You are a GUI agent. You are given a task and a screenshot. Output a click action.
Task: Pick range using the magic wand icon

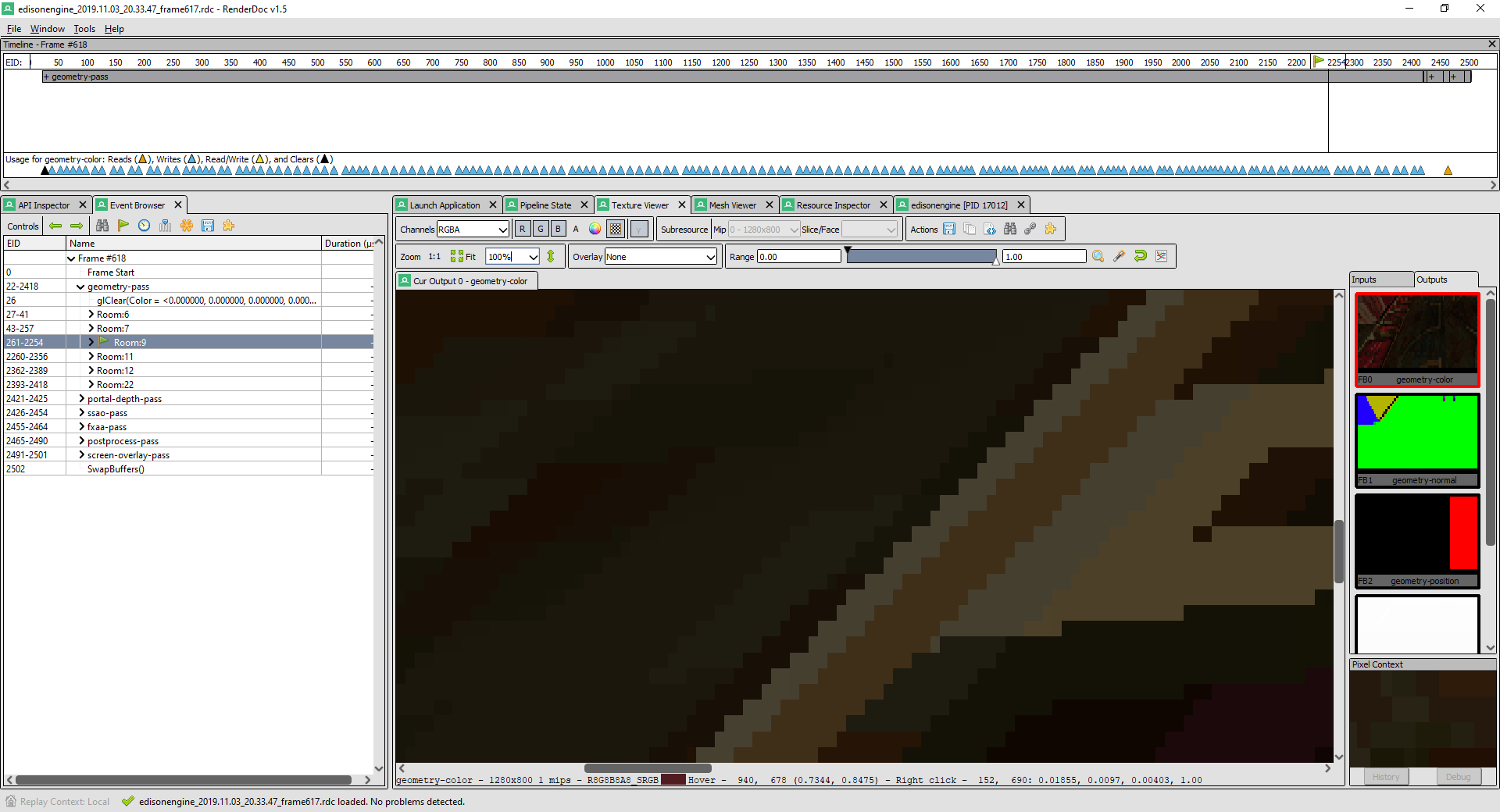[x=1120, y=256]
